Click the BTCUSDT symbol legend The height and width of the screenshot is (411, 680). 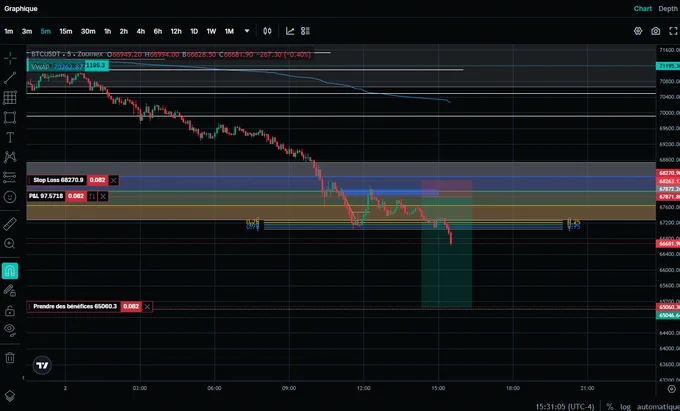[x=67, y=55]
